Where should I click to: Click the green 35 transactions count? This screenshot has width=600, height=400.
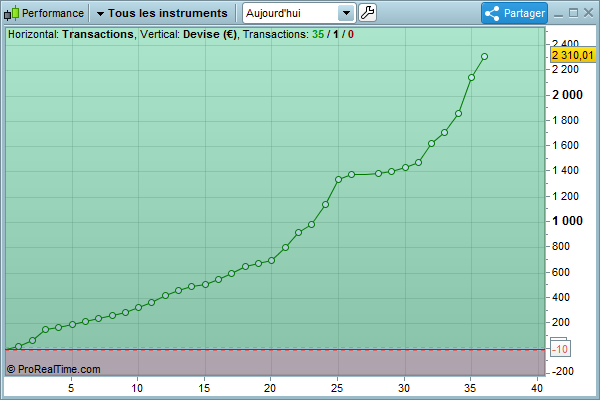click(318, 34)
